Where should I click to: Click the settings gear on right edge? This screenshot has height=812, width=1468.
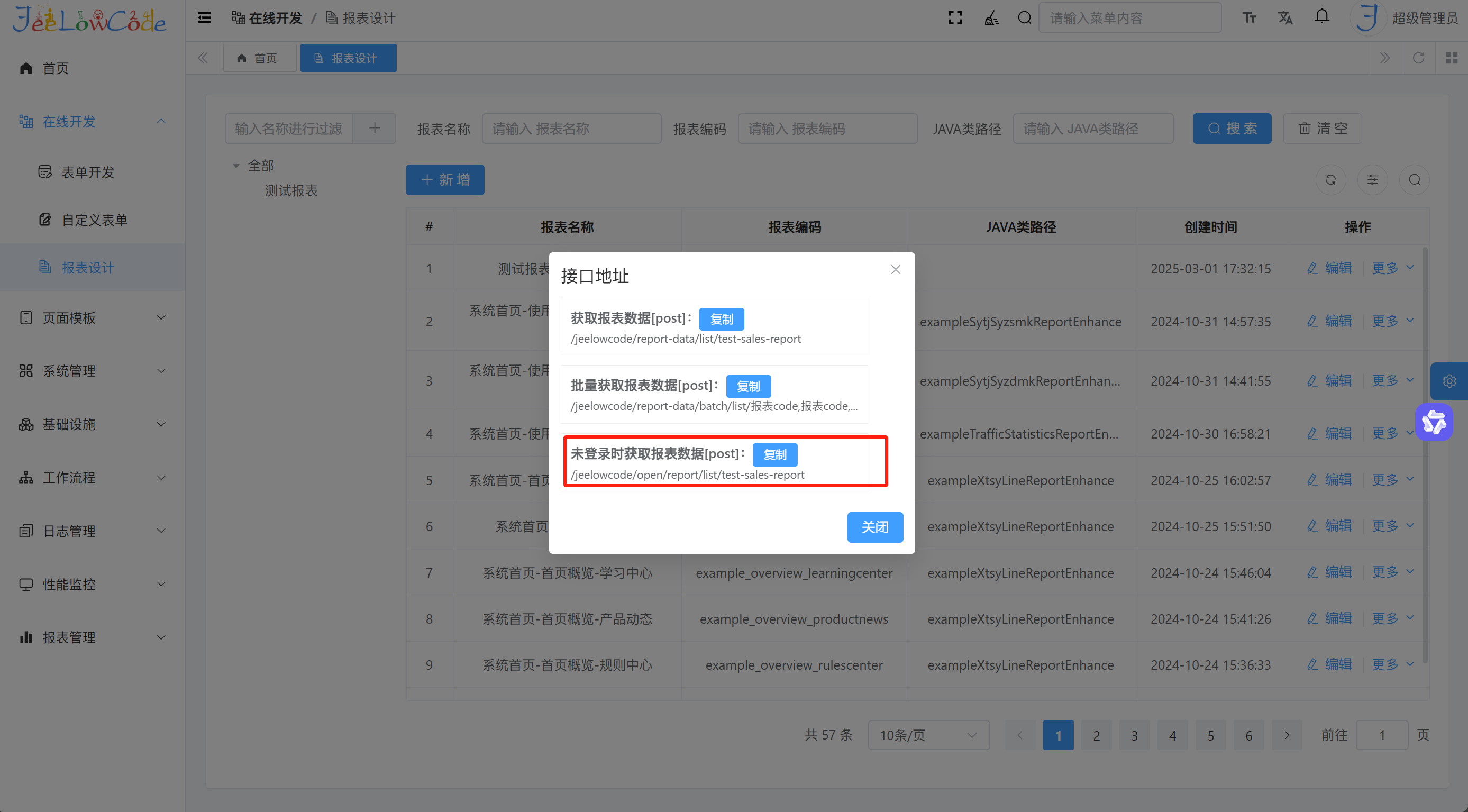1449,381
